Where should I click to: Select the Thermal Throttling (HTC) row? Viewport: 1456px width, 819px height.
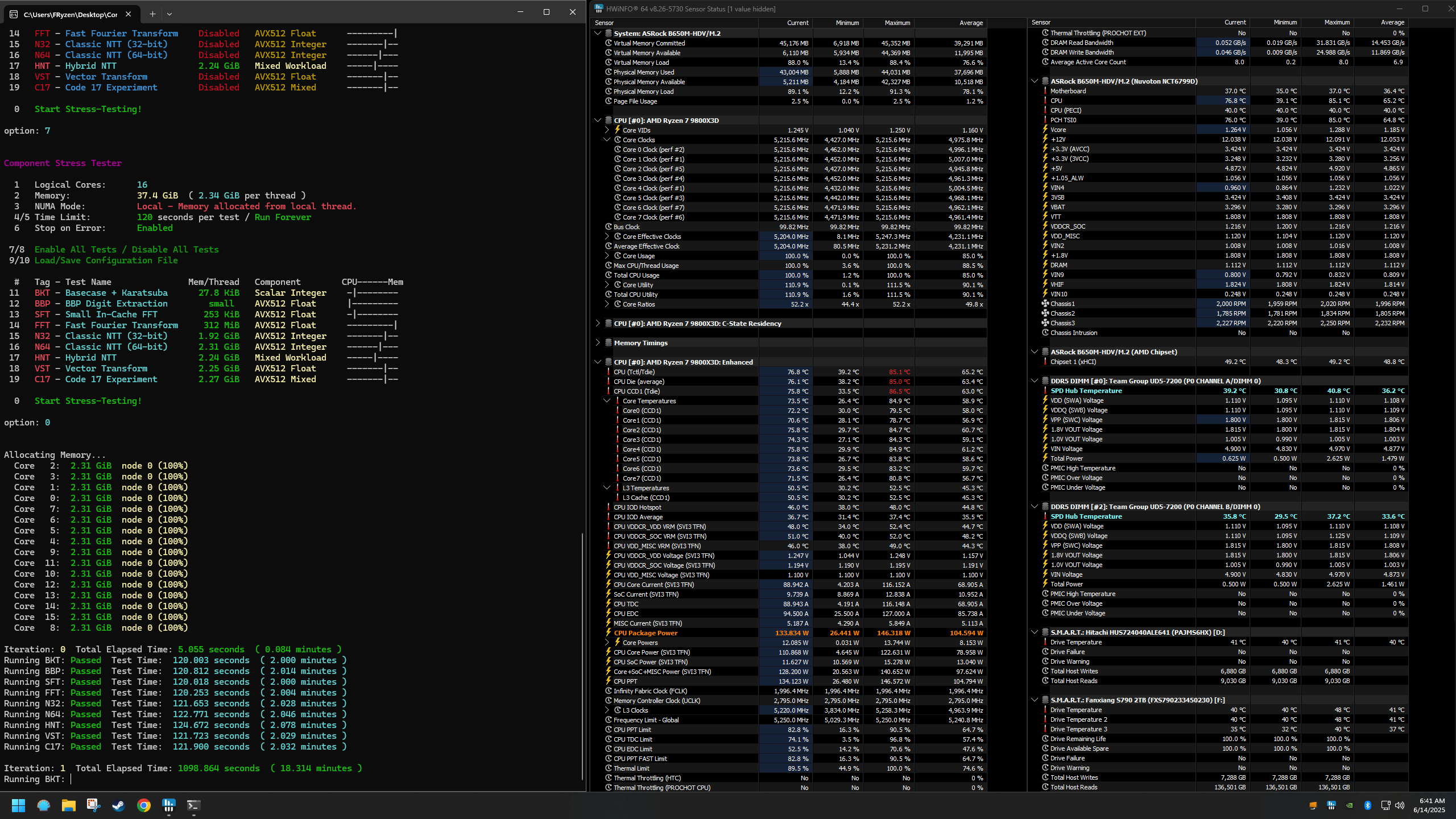[x=789, y=778]
